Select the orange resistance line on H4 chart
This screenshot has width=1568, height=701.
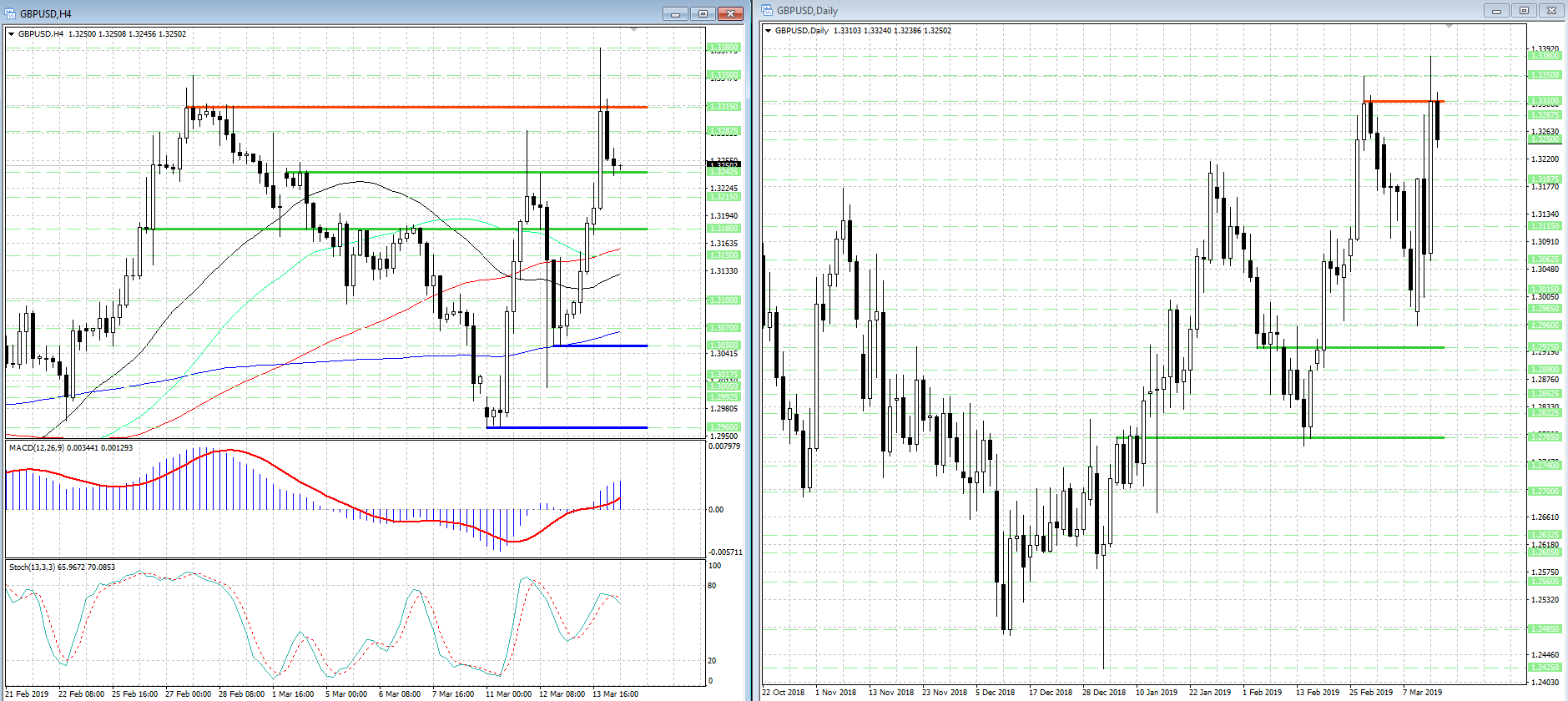pos(417,107)
